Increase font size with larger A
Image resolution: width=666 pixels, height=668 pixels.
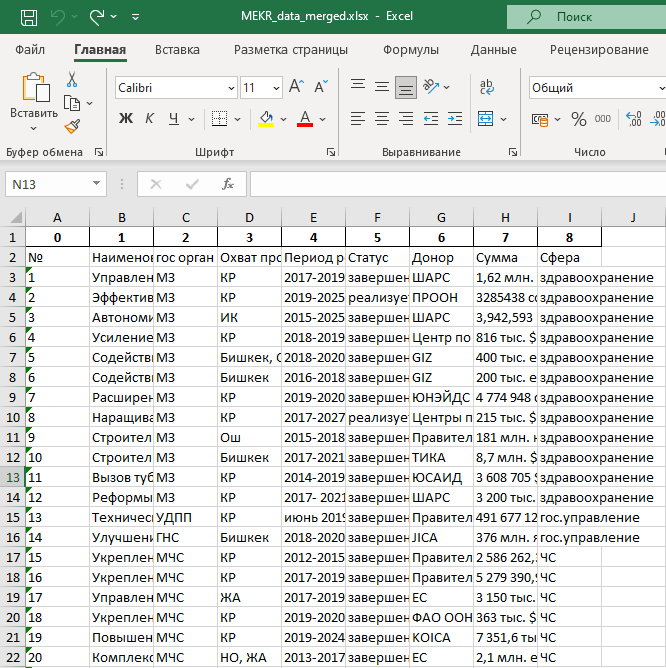(296, 87)
